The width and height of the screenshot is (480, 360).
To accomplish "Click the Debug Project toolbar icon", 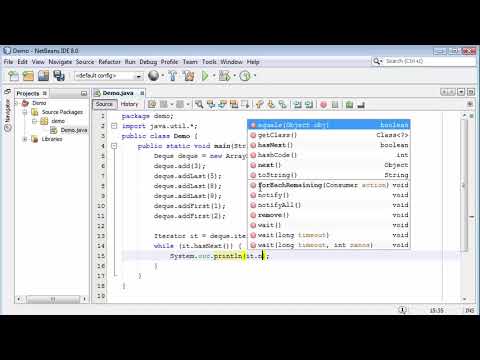I will point(224,76).
